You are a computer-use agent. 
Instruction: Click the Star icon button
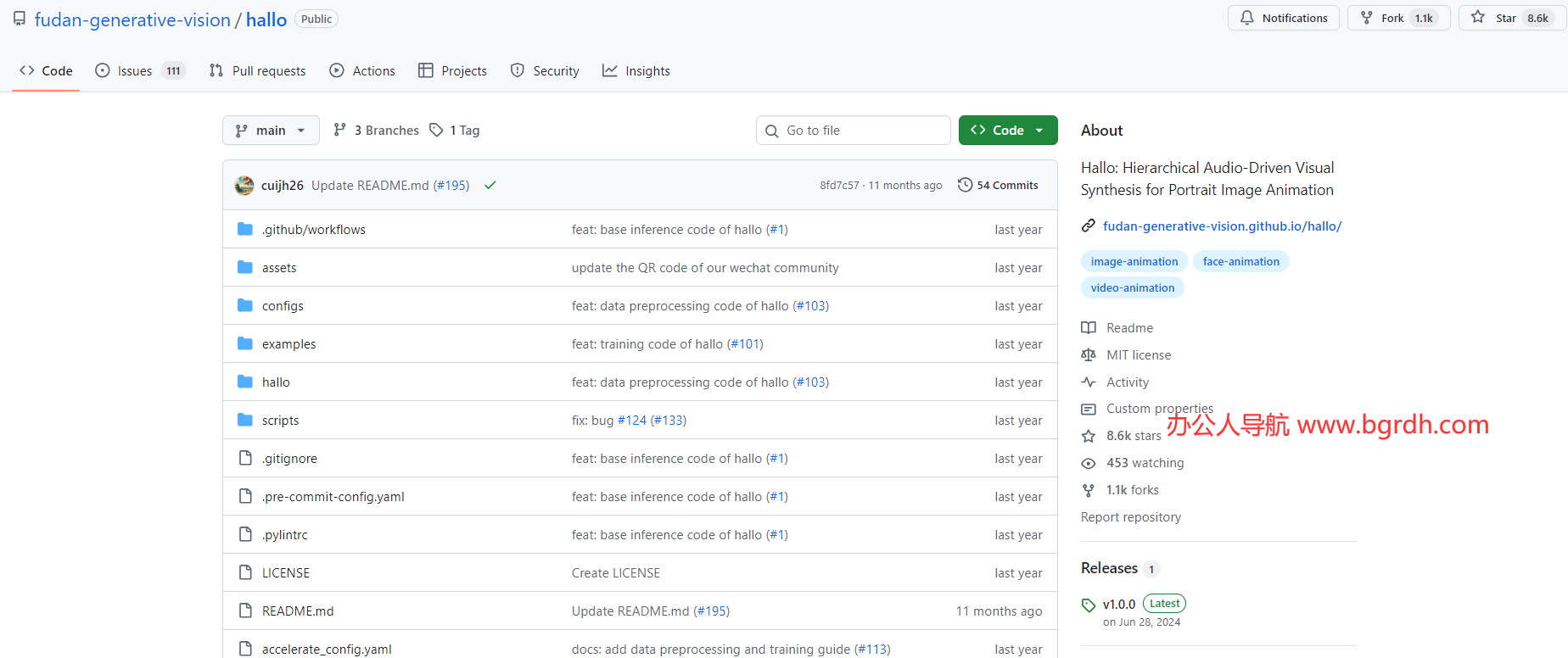(1478, 18)
